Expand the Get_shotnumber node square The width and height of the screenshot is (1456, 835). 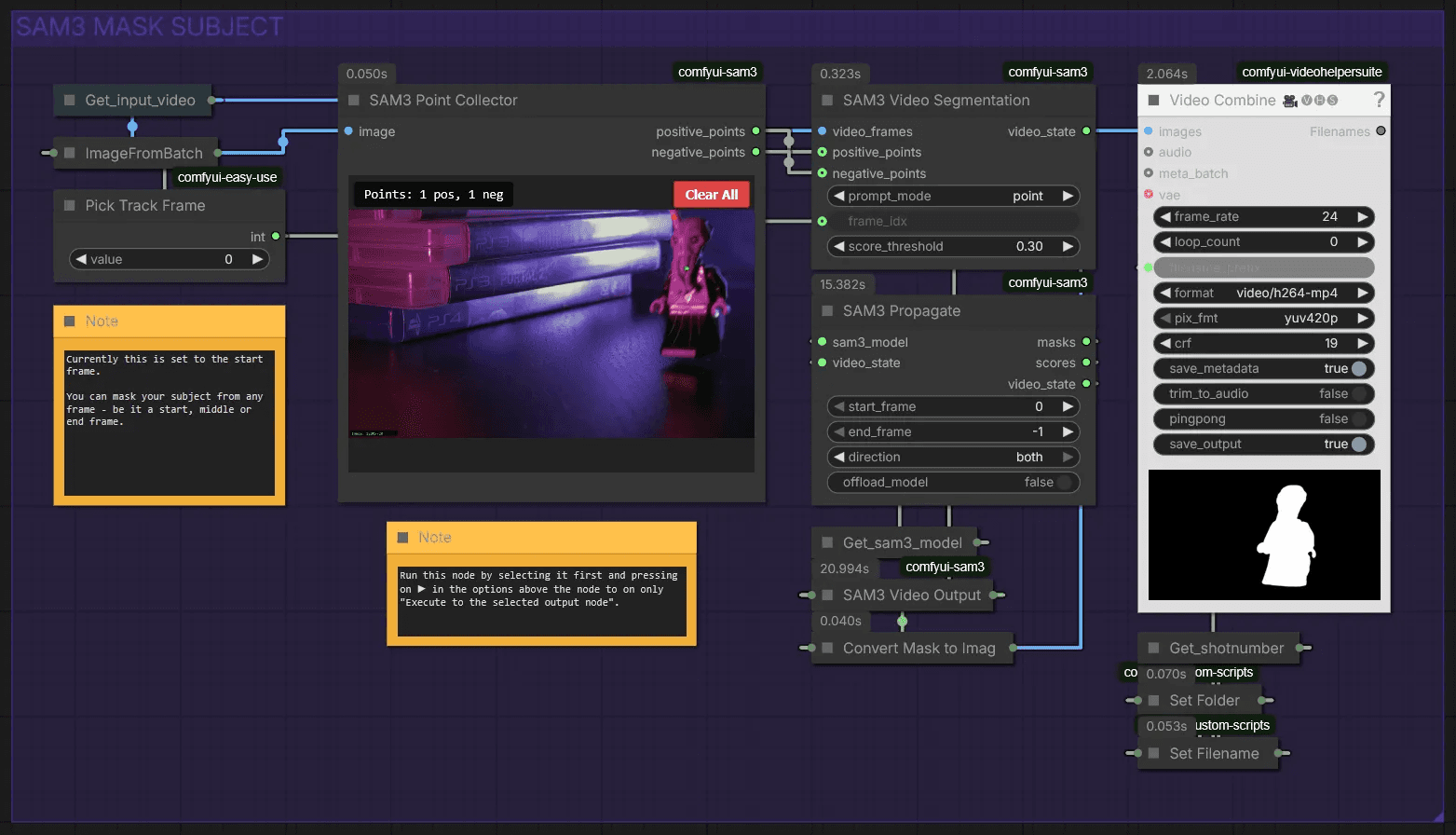point(1153,648)
